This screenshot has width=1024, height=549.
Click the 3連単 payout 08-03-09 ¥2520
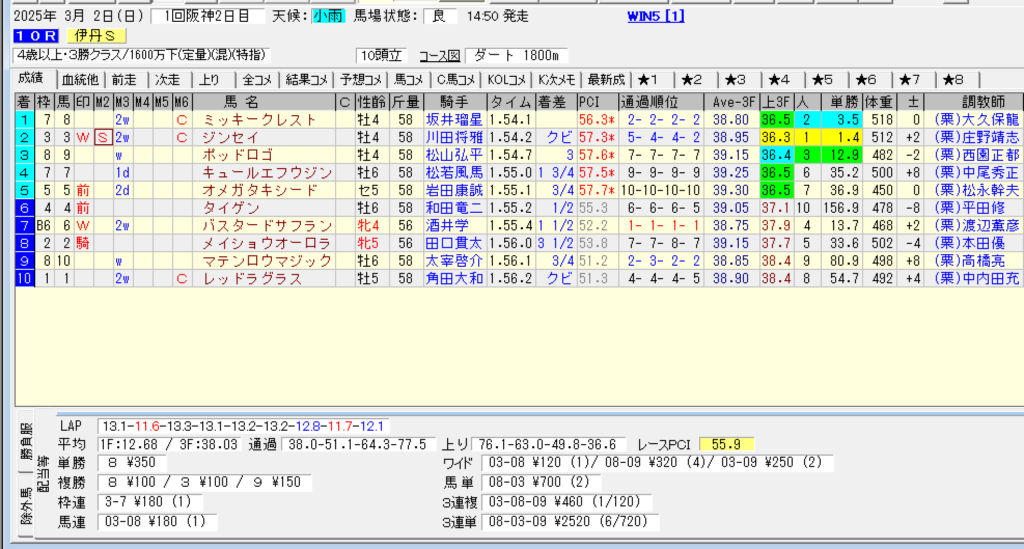569,522
